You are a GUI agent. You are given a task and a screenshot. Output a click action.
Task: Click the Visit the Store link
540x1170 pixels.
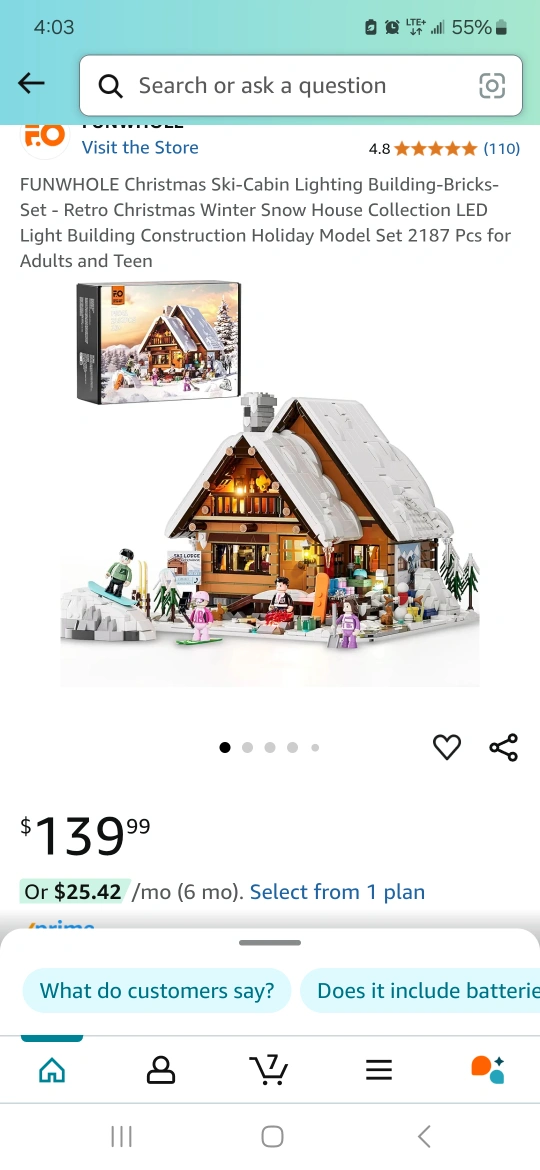click(140, 148)
